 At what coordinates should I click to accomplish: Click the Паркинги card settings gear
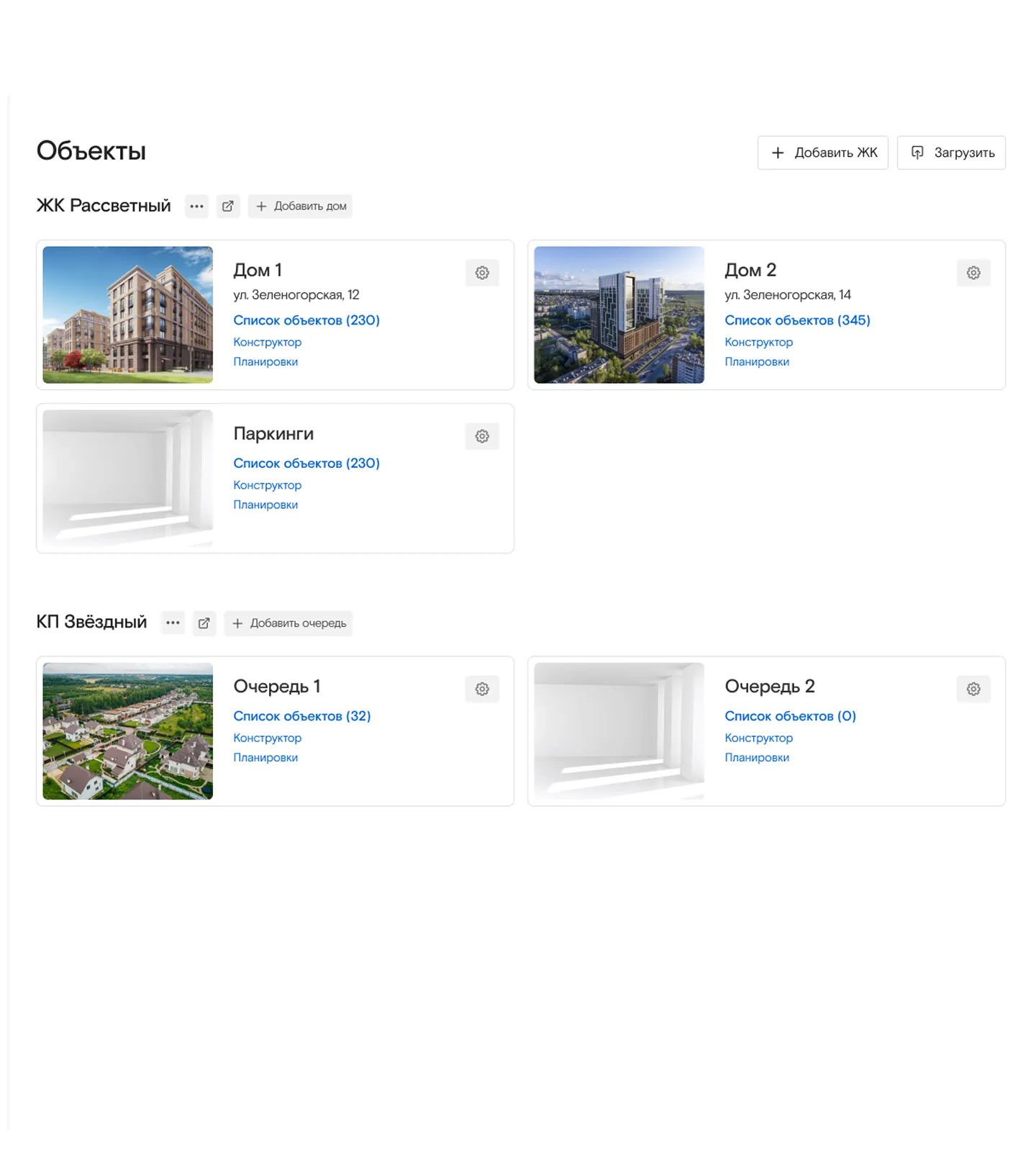[482, 436]
